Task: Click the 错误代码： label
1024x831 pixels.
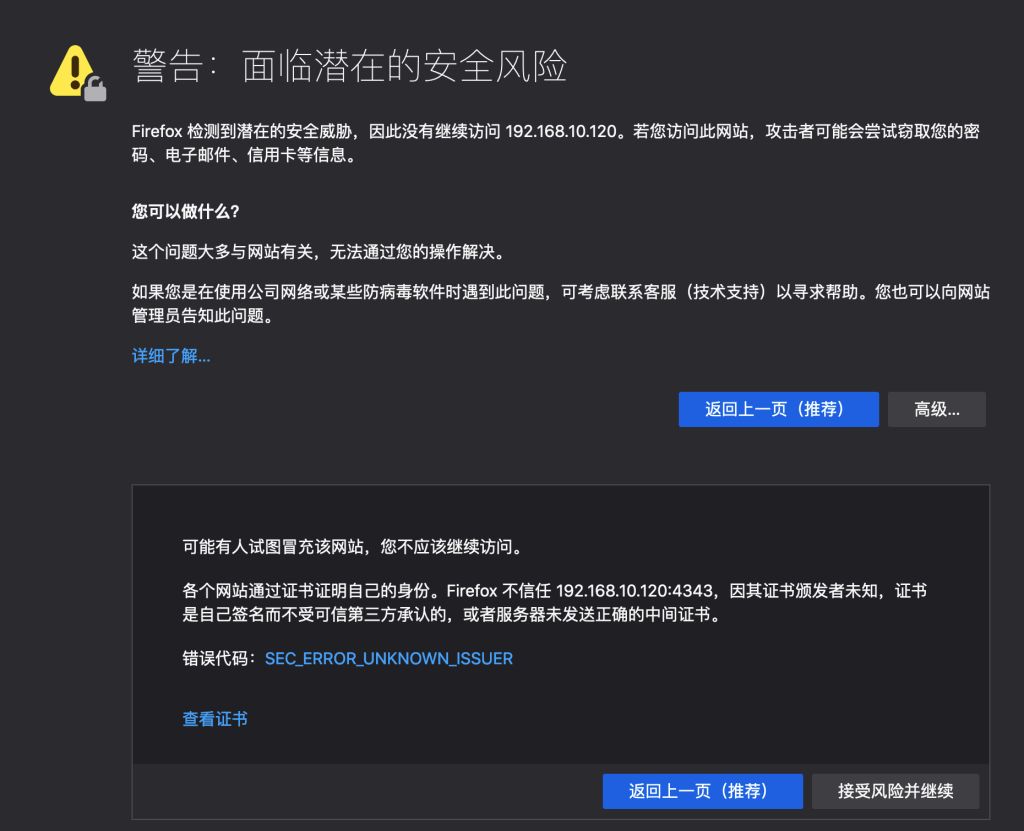Action: (x=220, y=659)
